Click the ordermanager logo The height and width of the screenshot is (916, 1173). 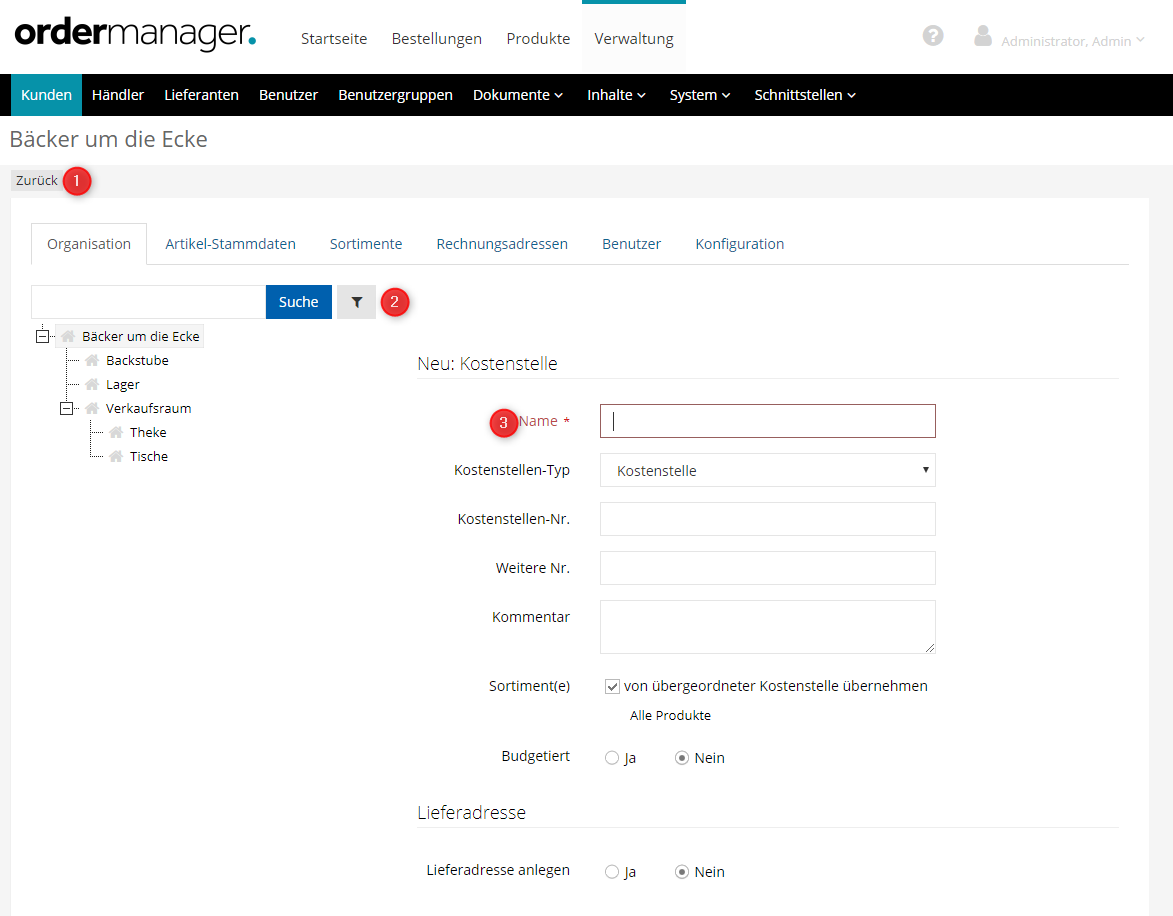[135, 35]
